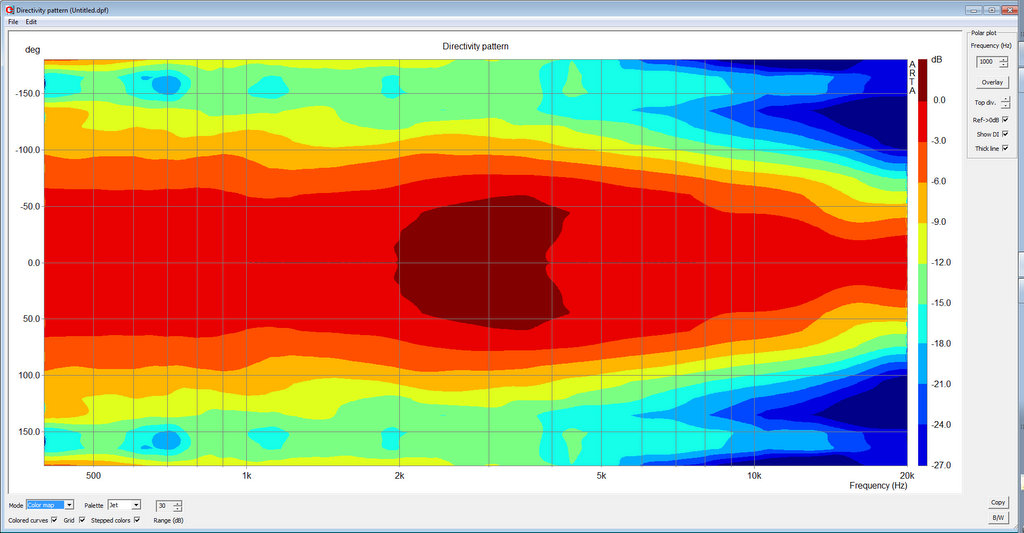
Task: Click the Overlay button
Action: pos(991,82)
